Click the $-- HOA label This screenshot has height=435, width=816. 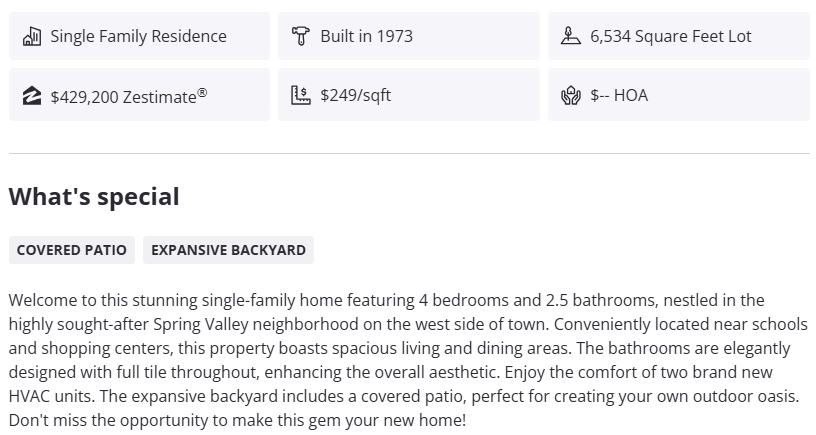[x=618, y=96]
